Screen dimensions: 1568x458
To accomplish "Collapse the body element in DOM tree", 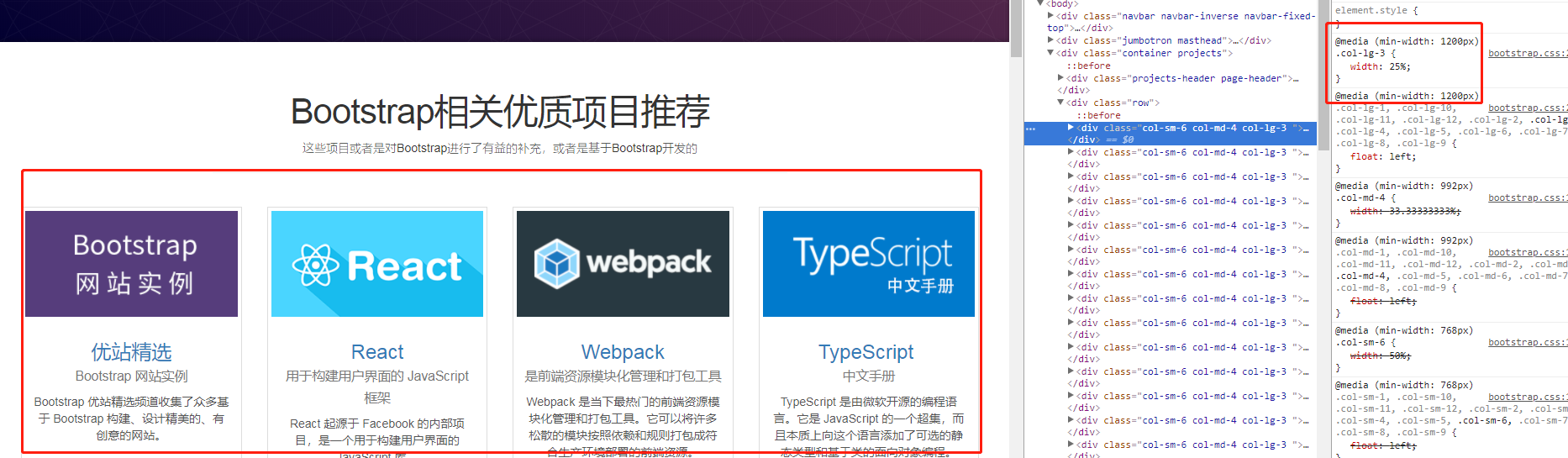I will (x=1040, y=4).
